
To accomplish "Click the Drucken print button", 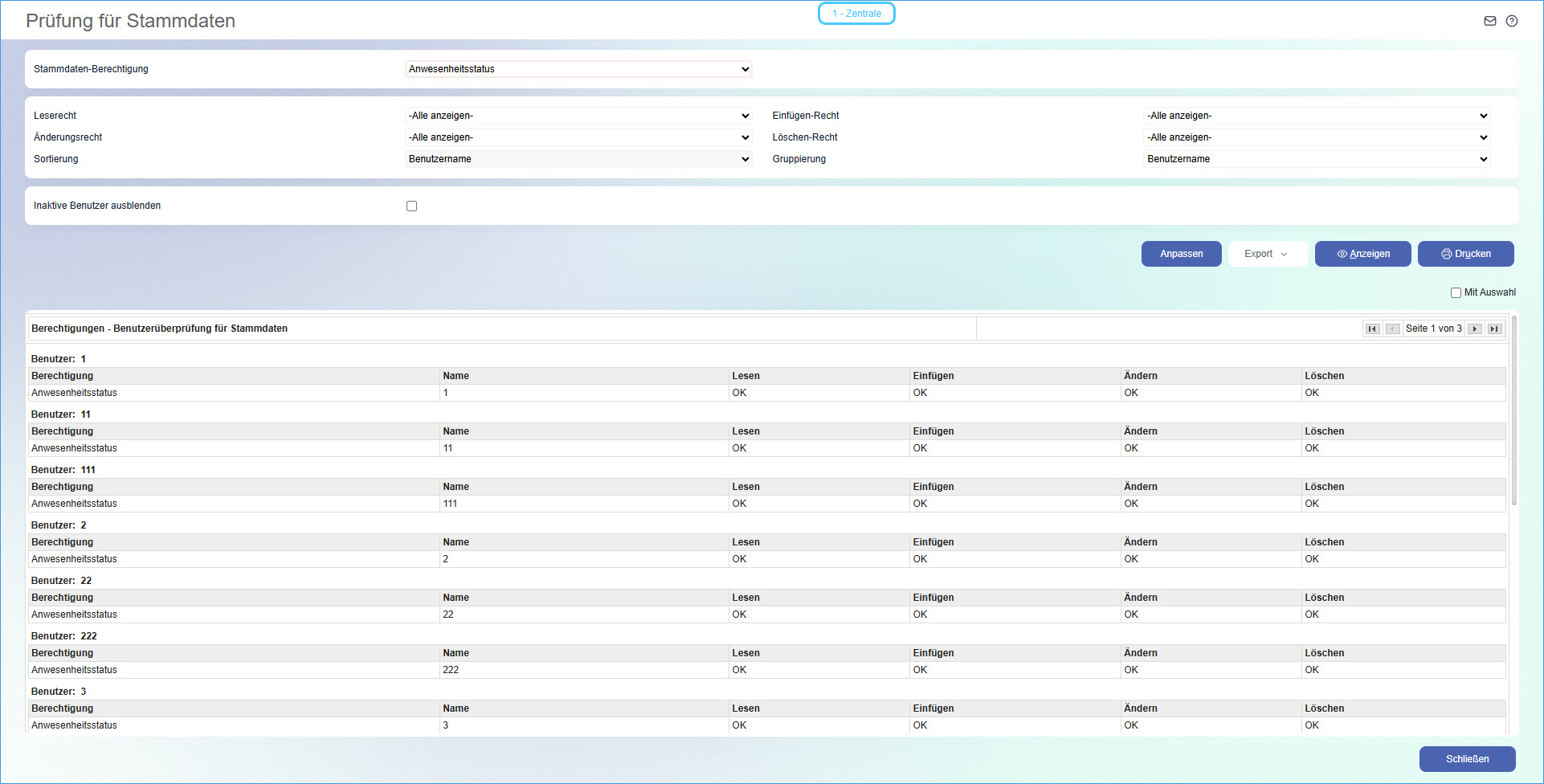I will coord(1465,254).
